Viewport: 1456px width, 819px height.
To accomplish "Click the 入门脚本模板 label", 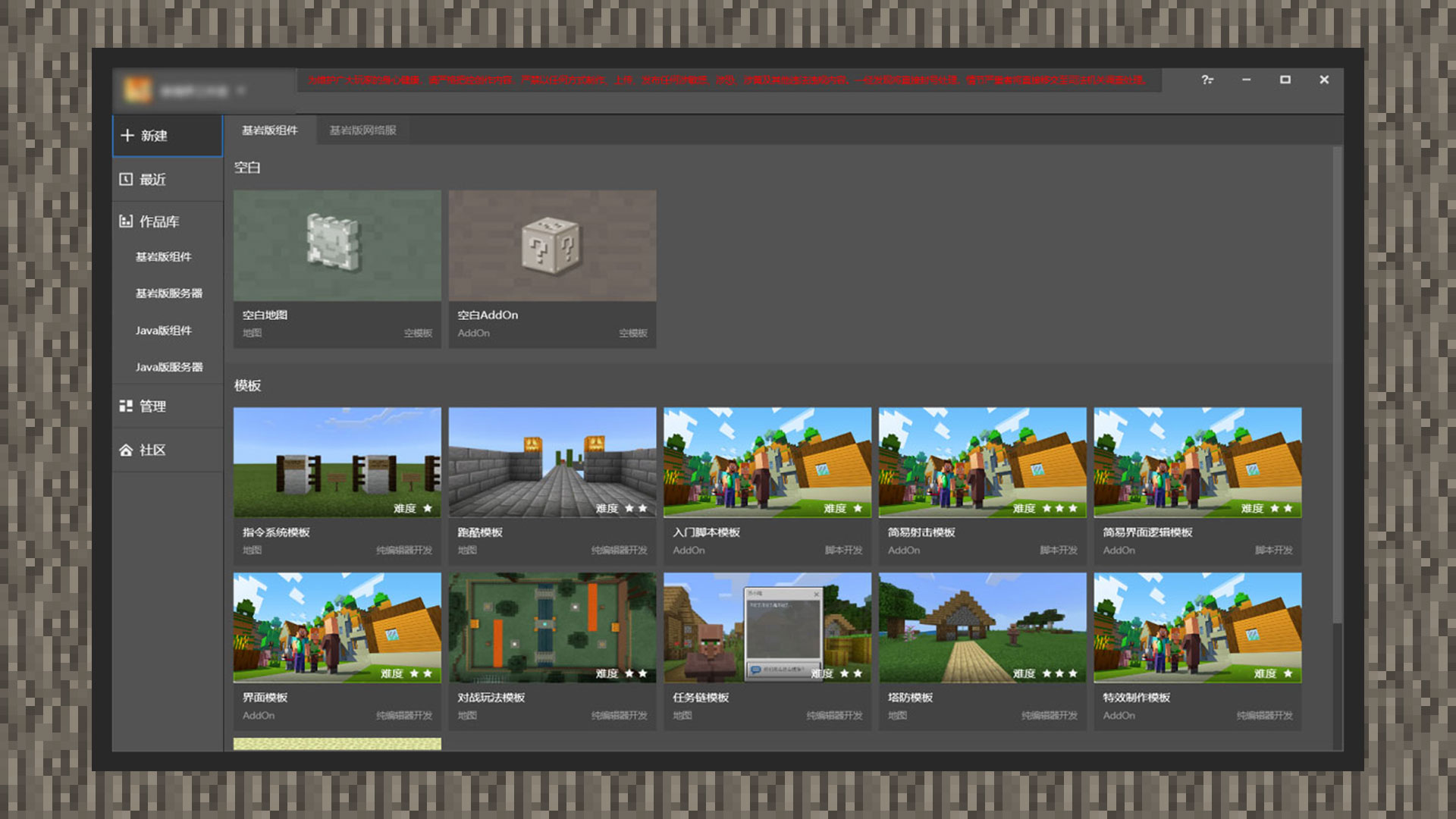I will tap(706, 532).
